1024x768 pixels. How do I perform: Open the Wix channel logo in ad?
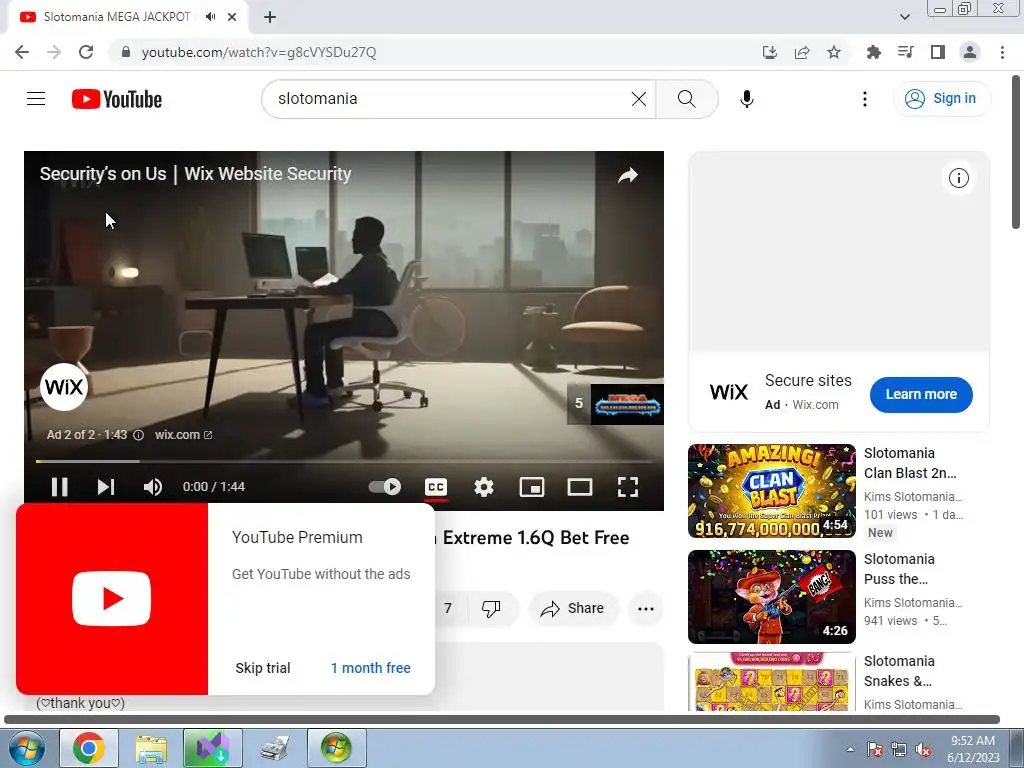click(x=64, y=387)
